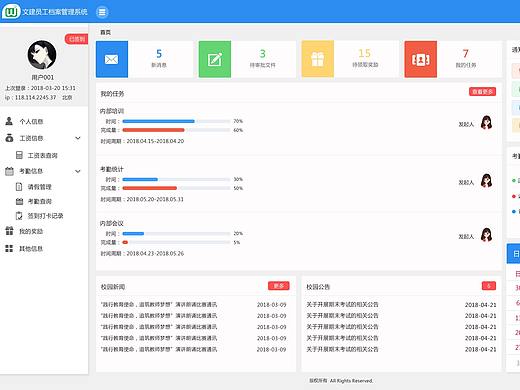This screenshot has width=520, height=390.
Task: Click 内部会议 blue time progress bar
Action: [133, 233]
